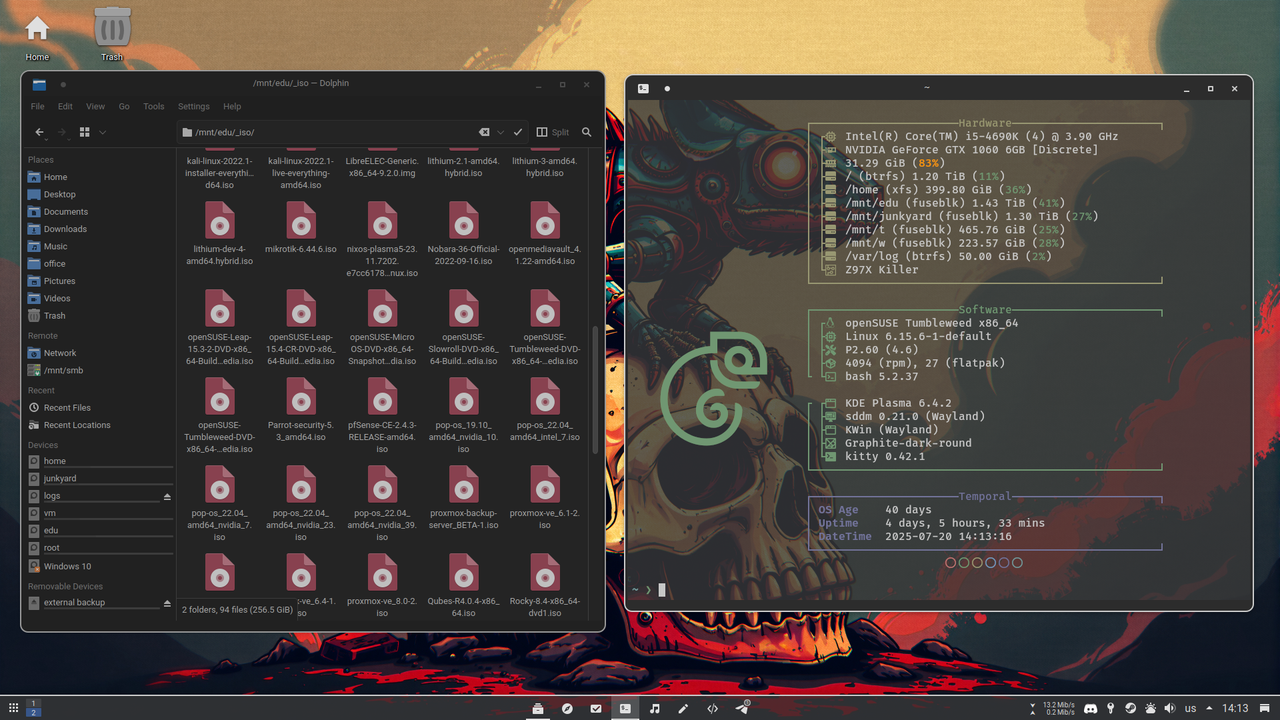Select the terminal taskbar icon
The height and width of the screenshot is (720, 1280).
(x=625, y=708)
